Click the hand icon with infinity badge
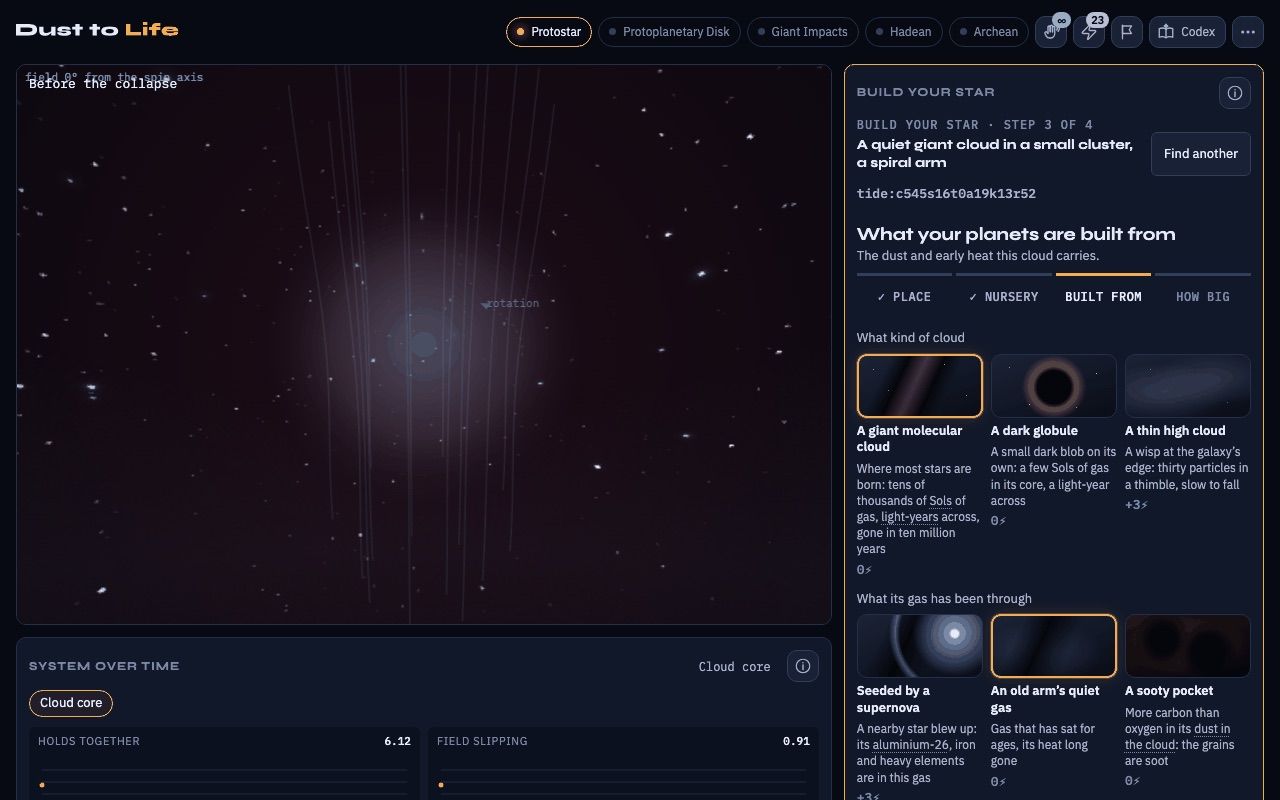1280x800 pixels. 1050,32
